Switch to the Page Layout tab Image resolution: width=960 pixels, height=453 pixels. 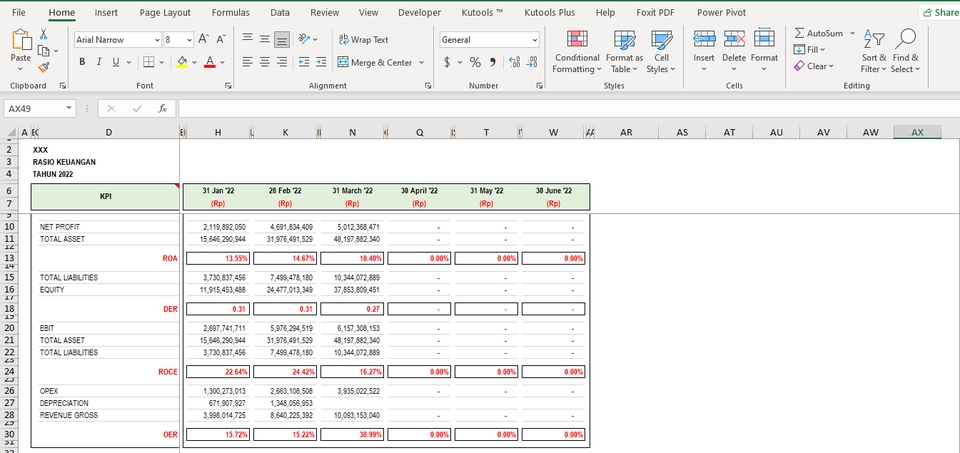[x=165, y=12]
